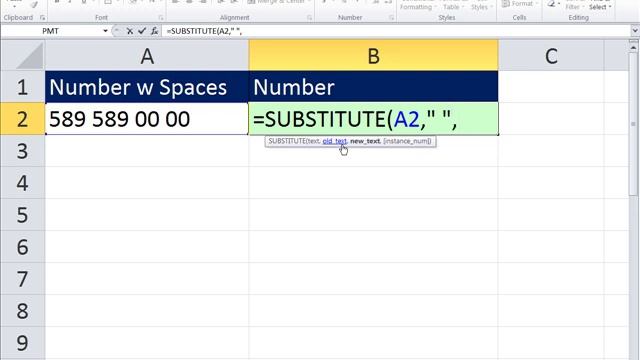Screen dimensions: 640x360
Task: Select row 5 header
Action: (x=22, y=215)
